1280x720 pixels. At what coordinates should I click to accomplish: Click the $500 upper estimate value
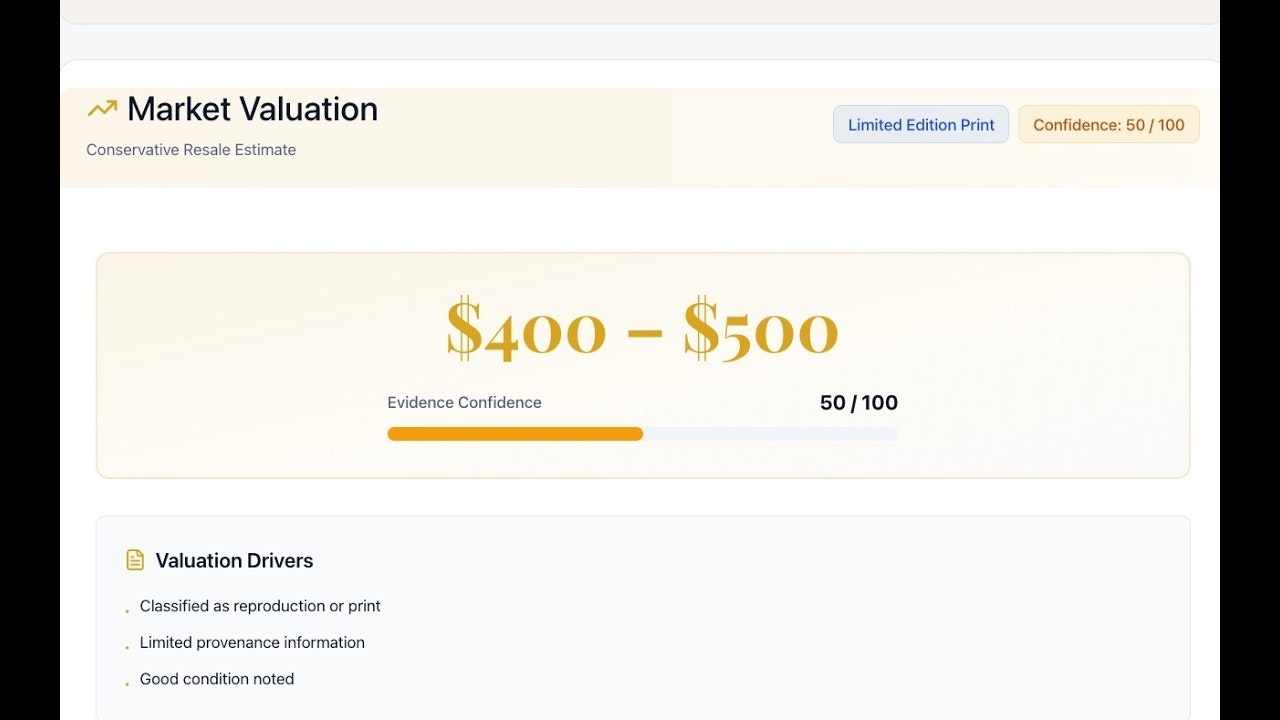coord(760,328)
